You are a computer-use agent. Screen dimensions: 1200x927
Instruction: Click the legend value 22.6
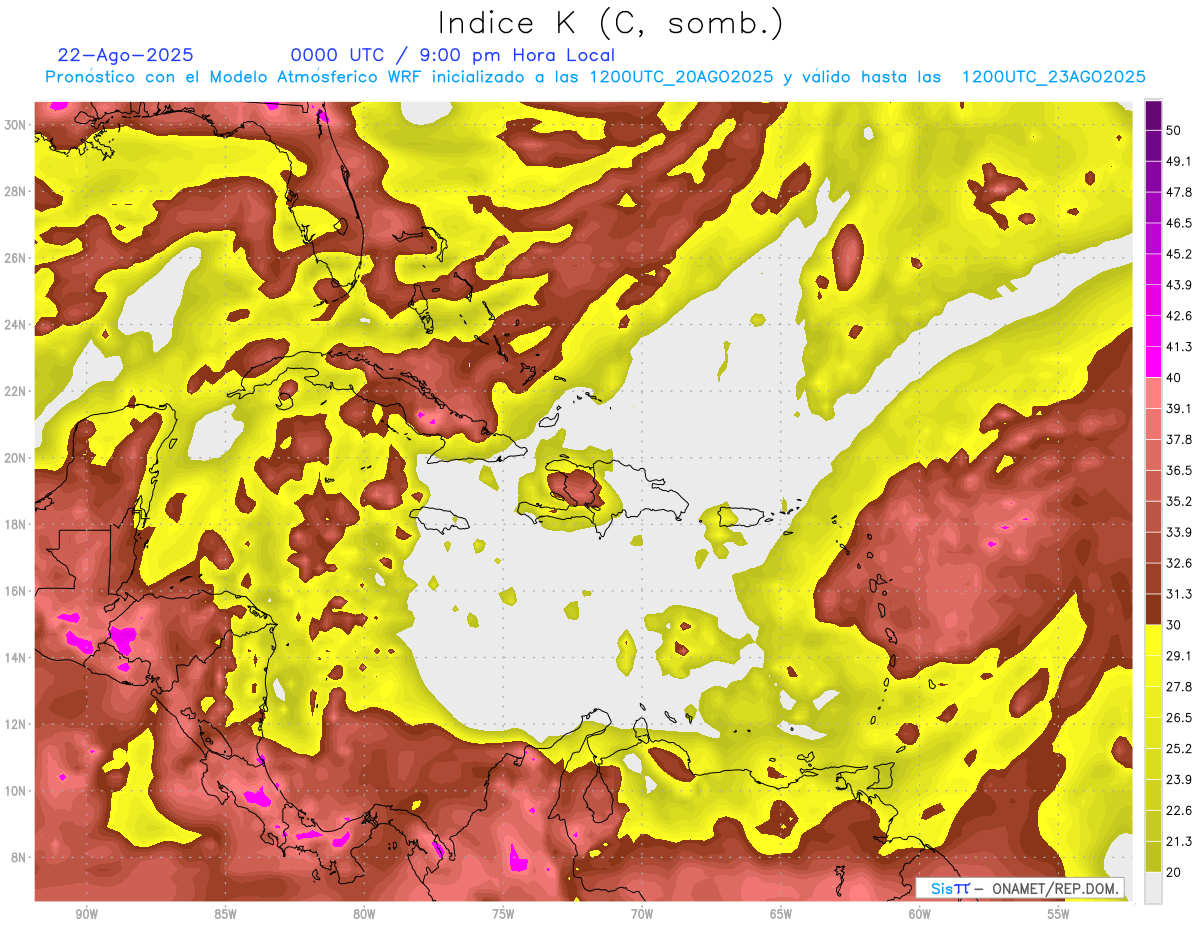coord(1178,810)
